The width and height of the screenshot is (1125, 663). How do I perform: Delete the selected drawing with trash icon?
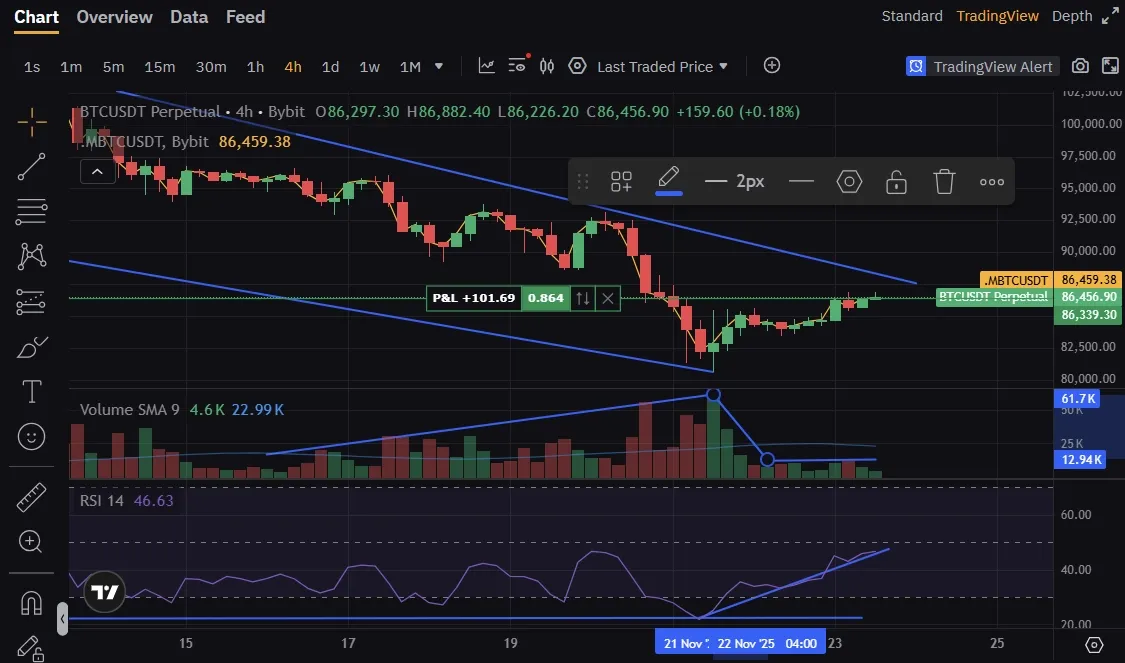[x=944, y=182]
